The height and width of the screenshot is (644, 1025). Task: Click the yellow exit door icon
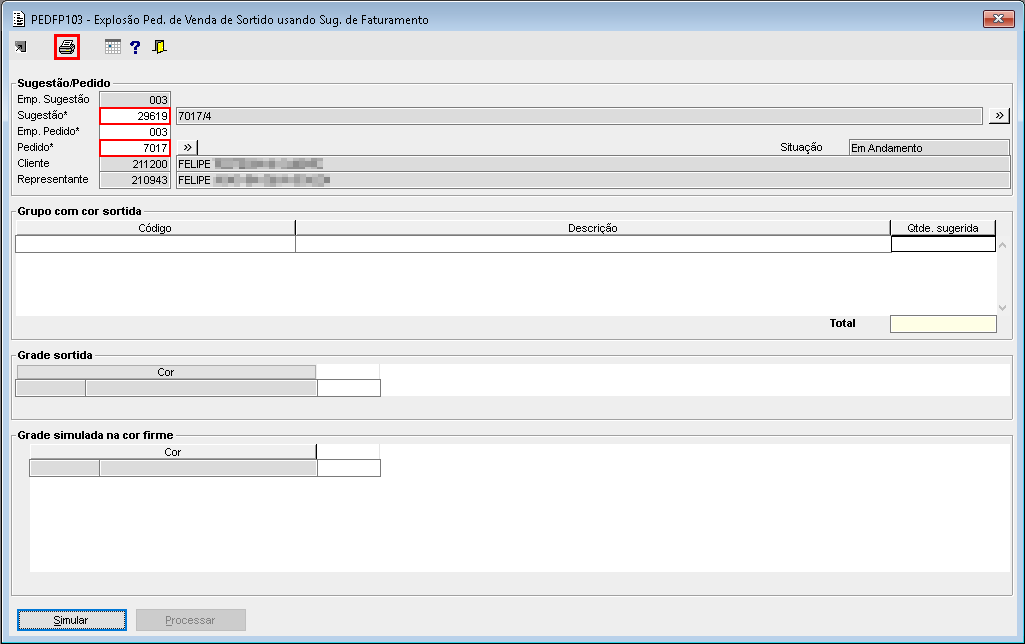[x=159, y=47]
